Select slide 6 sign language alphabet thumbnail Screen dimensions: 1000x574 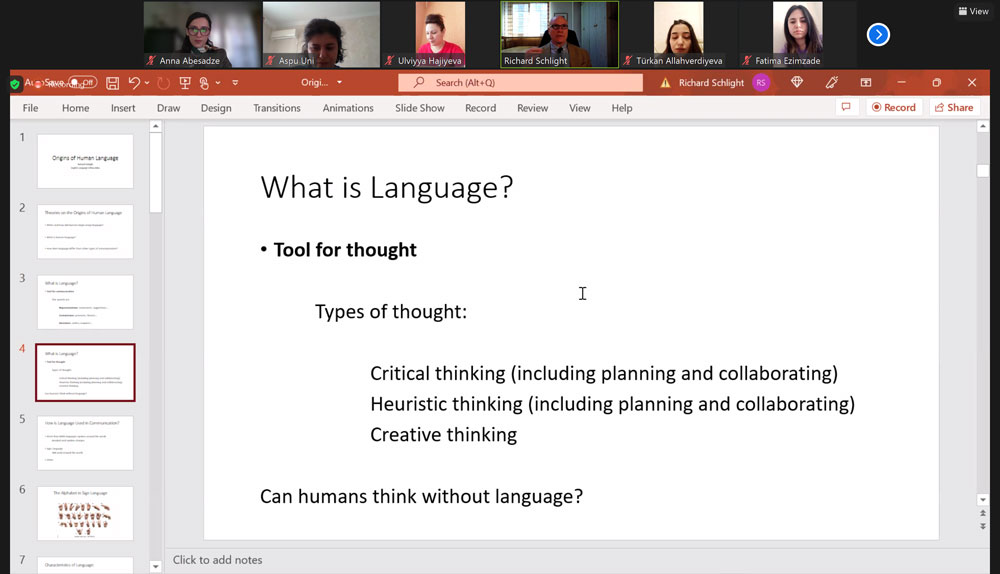[85, 514]
